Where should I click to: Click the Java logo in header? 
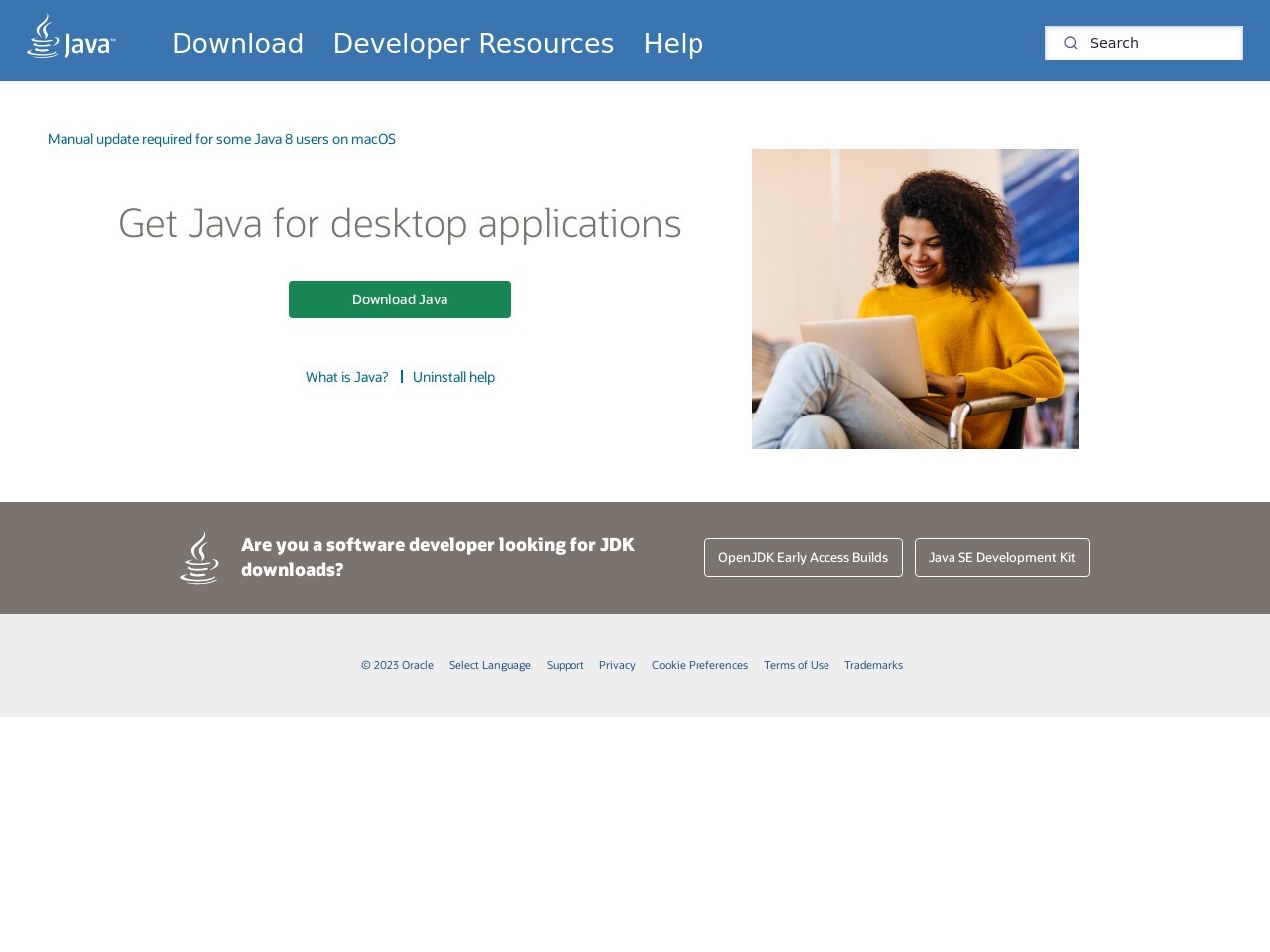(70, 38)
